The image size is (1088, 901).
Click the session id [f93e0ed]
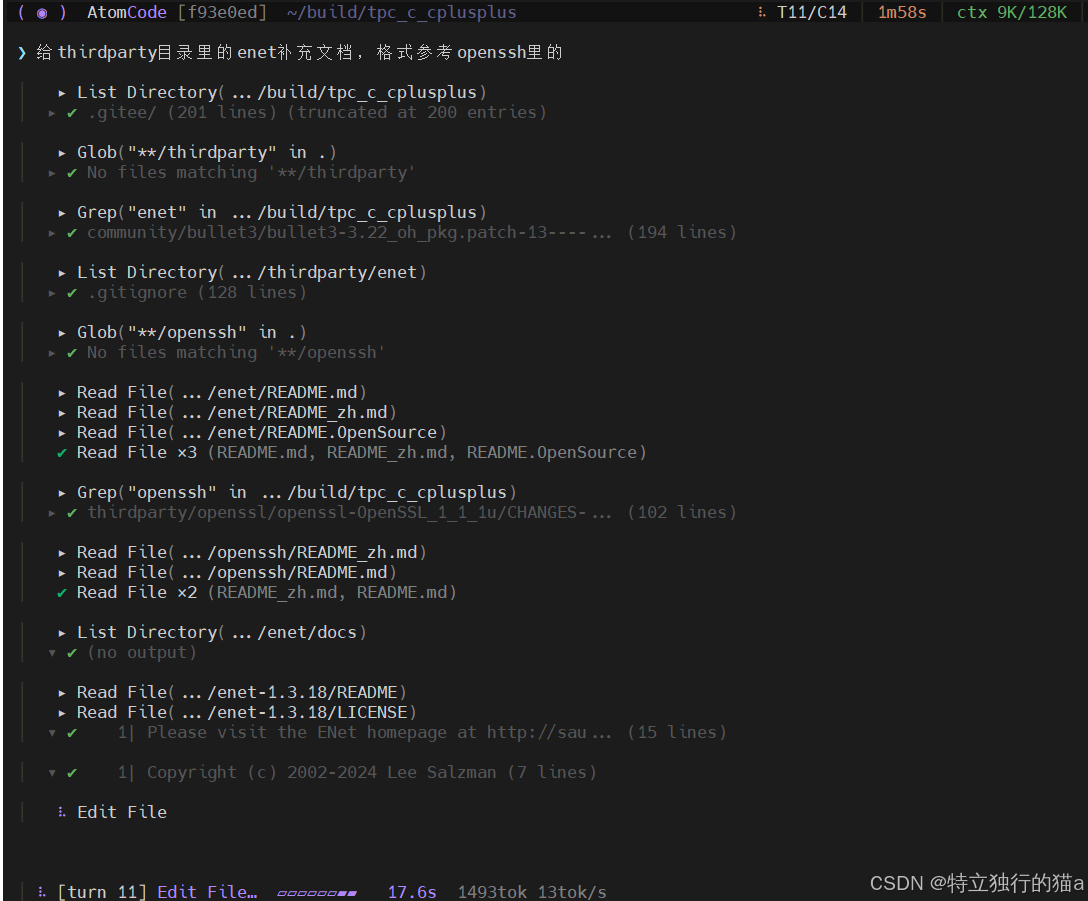tap(222, 12)
